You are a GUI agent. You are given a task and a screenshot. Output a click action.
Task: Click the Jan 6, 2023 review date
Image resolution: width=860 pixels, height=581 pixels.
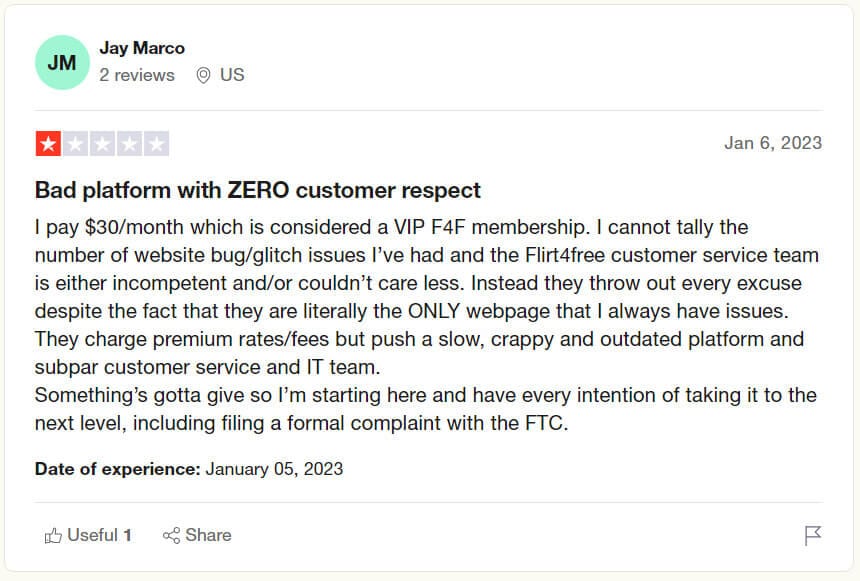(x=773, y=143)
